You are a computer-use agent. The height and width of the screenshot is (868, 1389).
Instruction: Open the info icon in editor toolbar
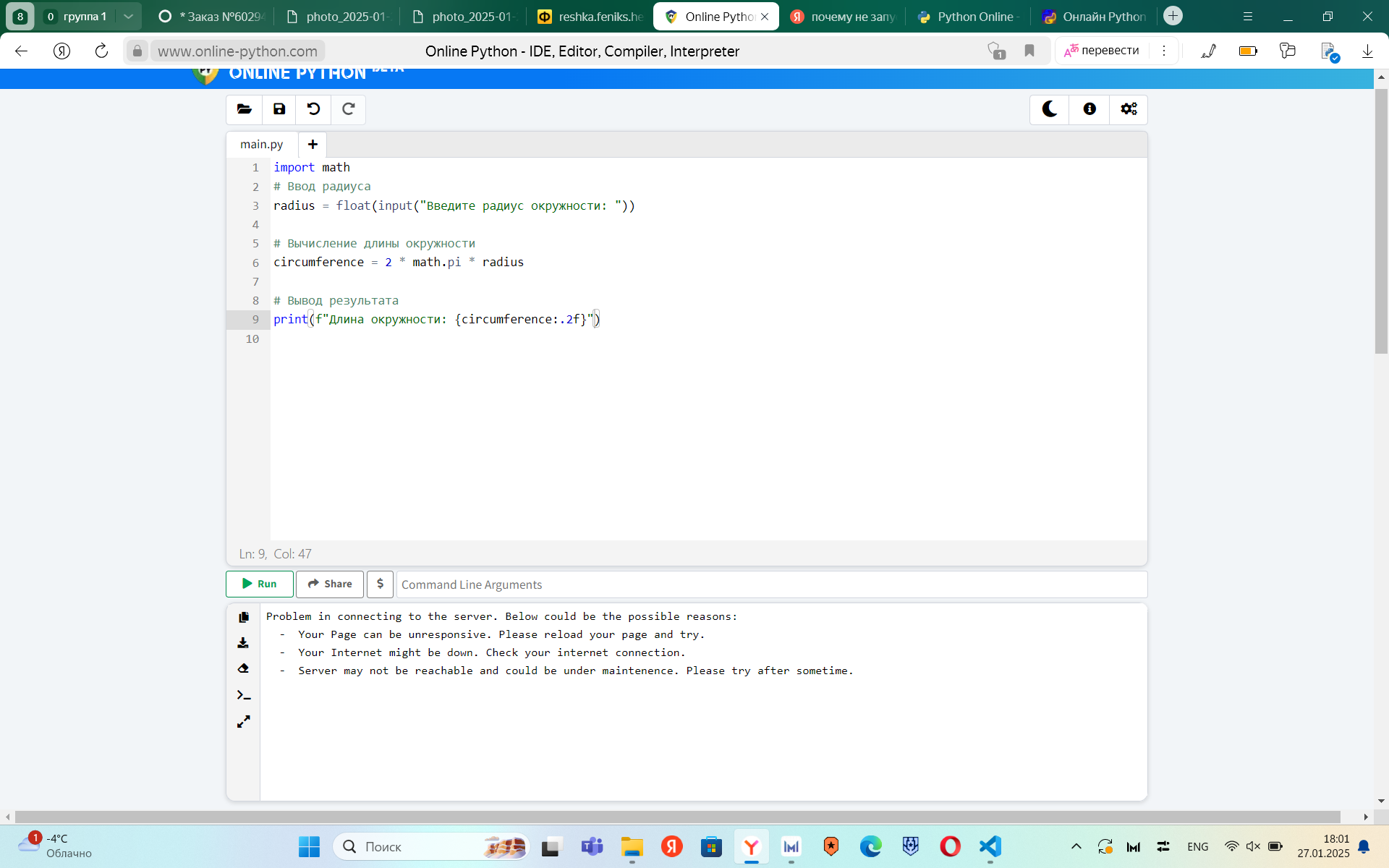tap(1089, 109)
